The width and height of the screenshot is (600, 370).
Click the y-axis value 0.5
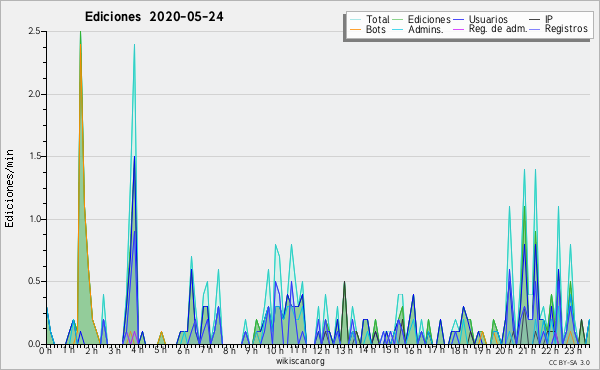[x=34, y=282]
